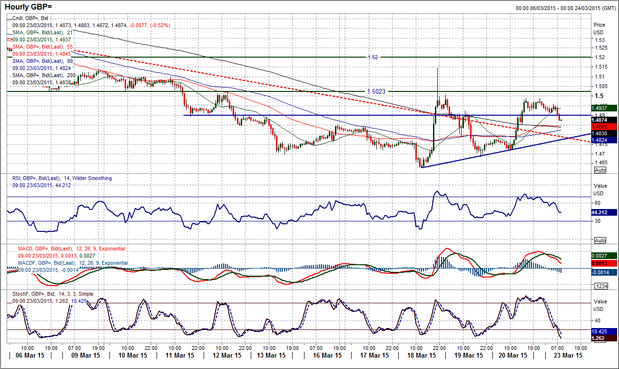Select the SMA 21 legend label
This screenshot has width=619, height=369.
click(43, 32)
